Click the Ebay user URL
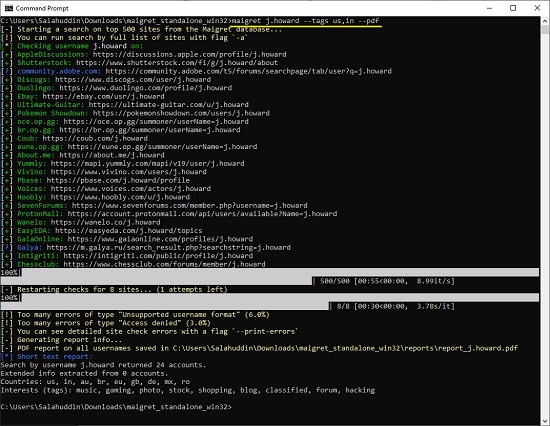 pos(103,96)
